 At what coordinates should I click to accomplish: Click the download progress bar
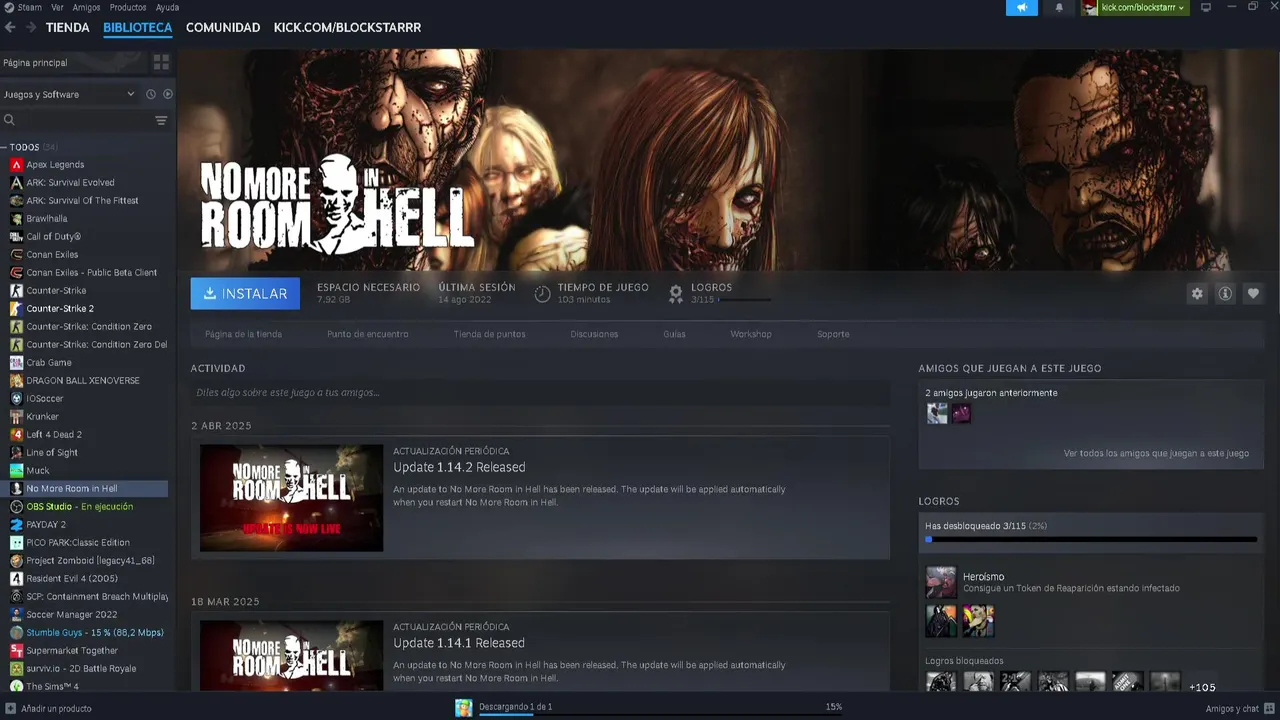(659, 714)
